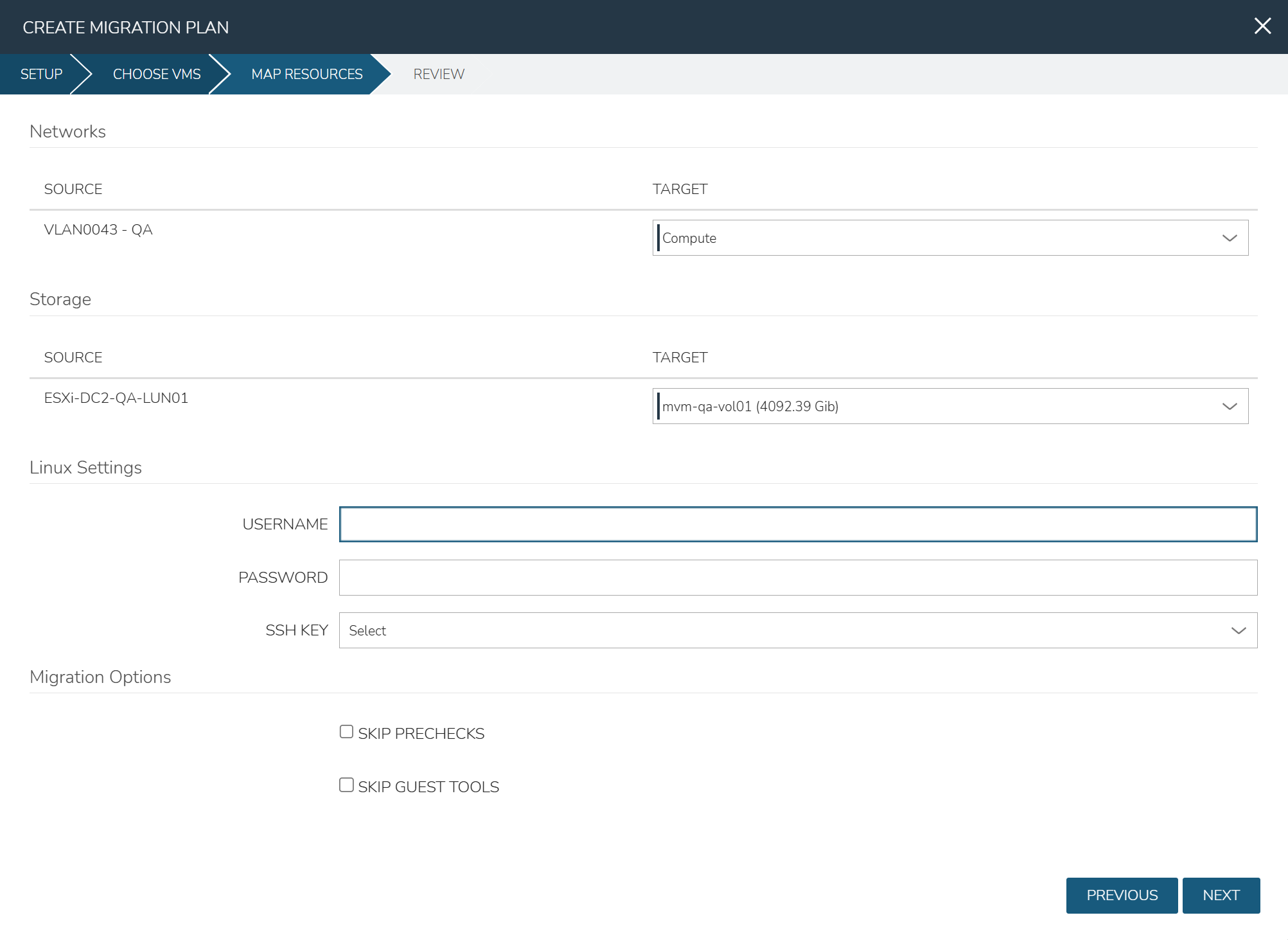Image resolution: width=1288 pixels, height=940 pixels.
Task: Select the ESXi-DC2-QA-LUN01 source storage text
Action: tap(116, 398)
